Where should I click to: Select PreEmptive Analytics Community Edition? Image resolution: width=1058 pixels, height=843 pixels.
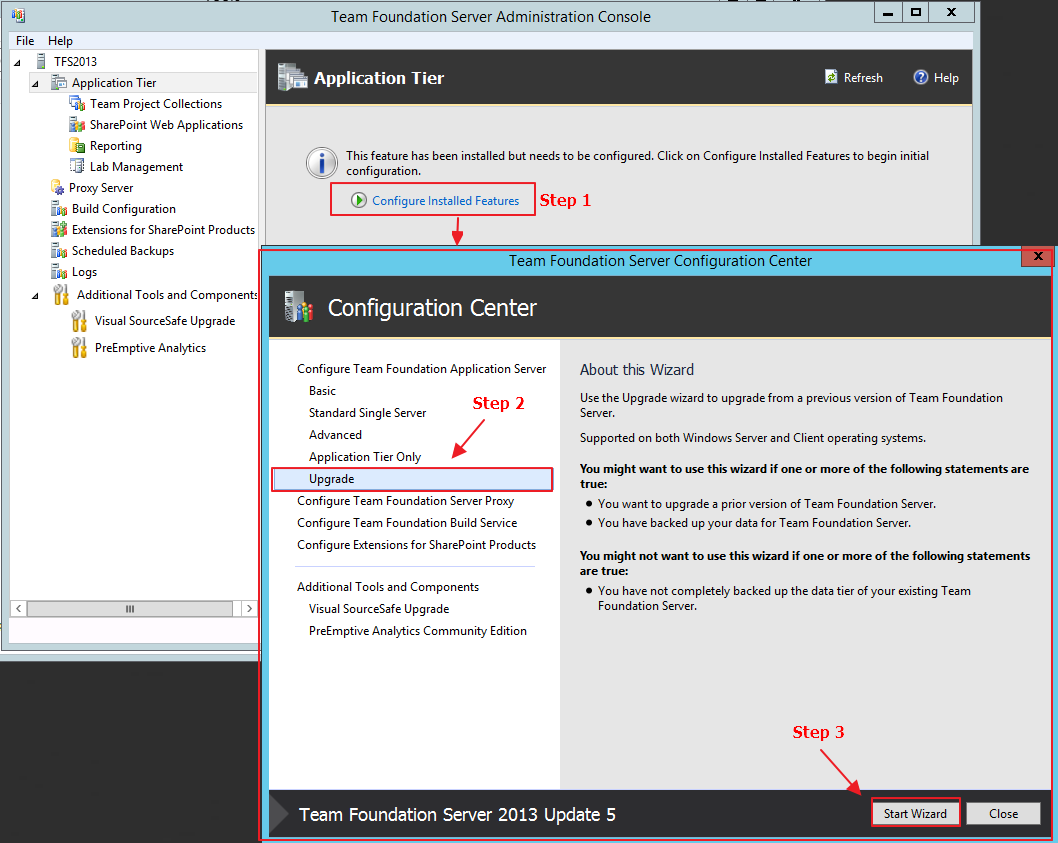pyautogui.click(x=418, y=630)
